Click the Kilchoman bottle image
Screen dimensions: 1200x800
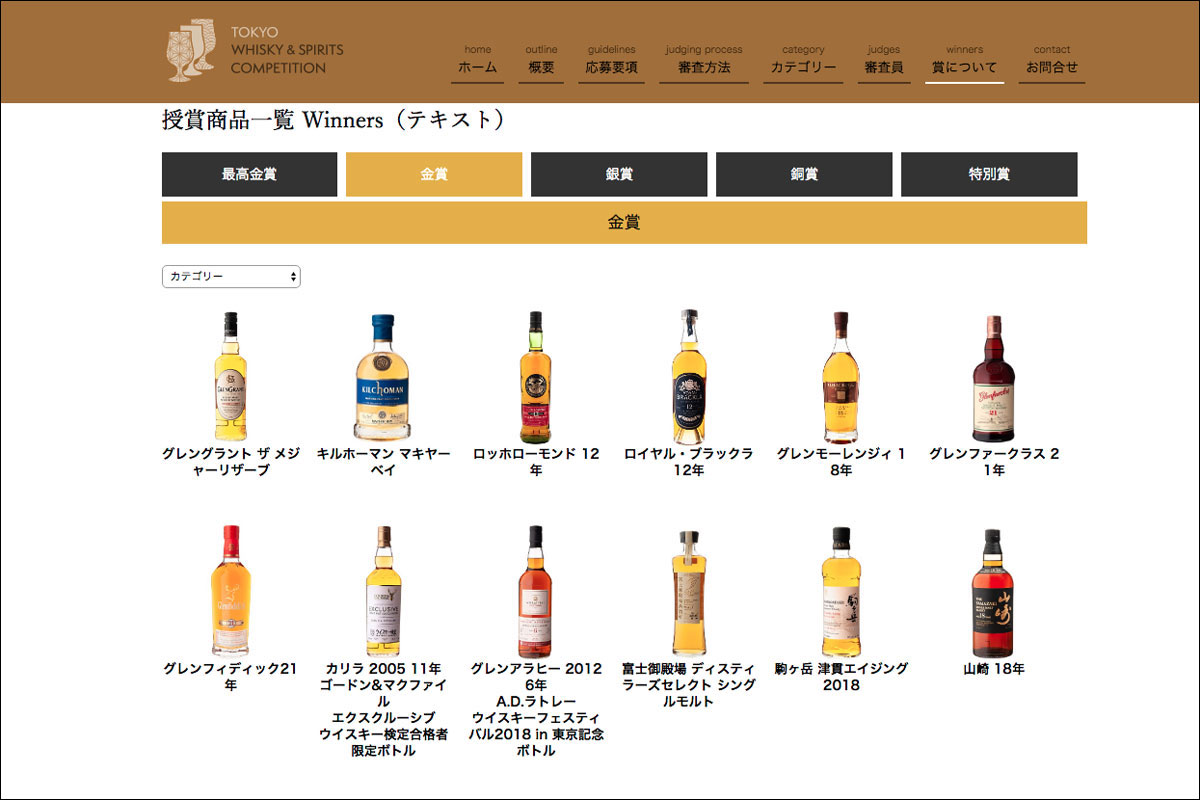(383, 376)
